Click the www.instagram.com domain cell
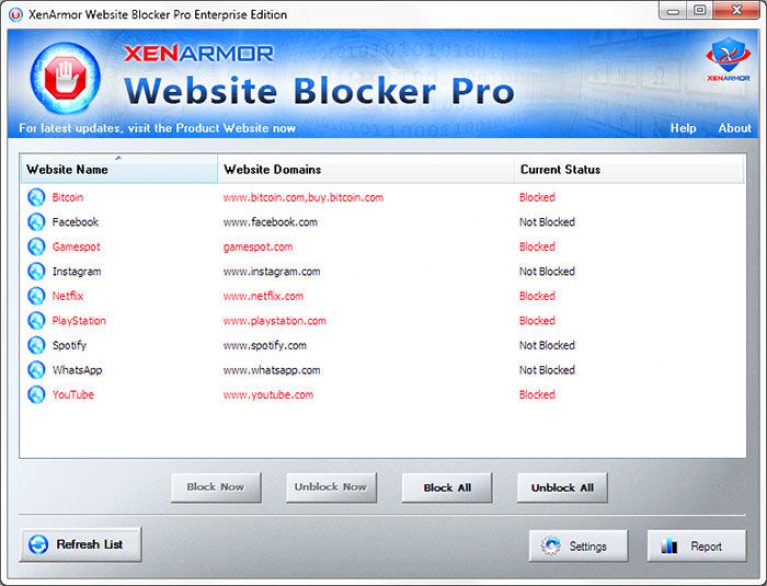 coord(272,271)
